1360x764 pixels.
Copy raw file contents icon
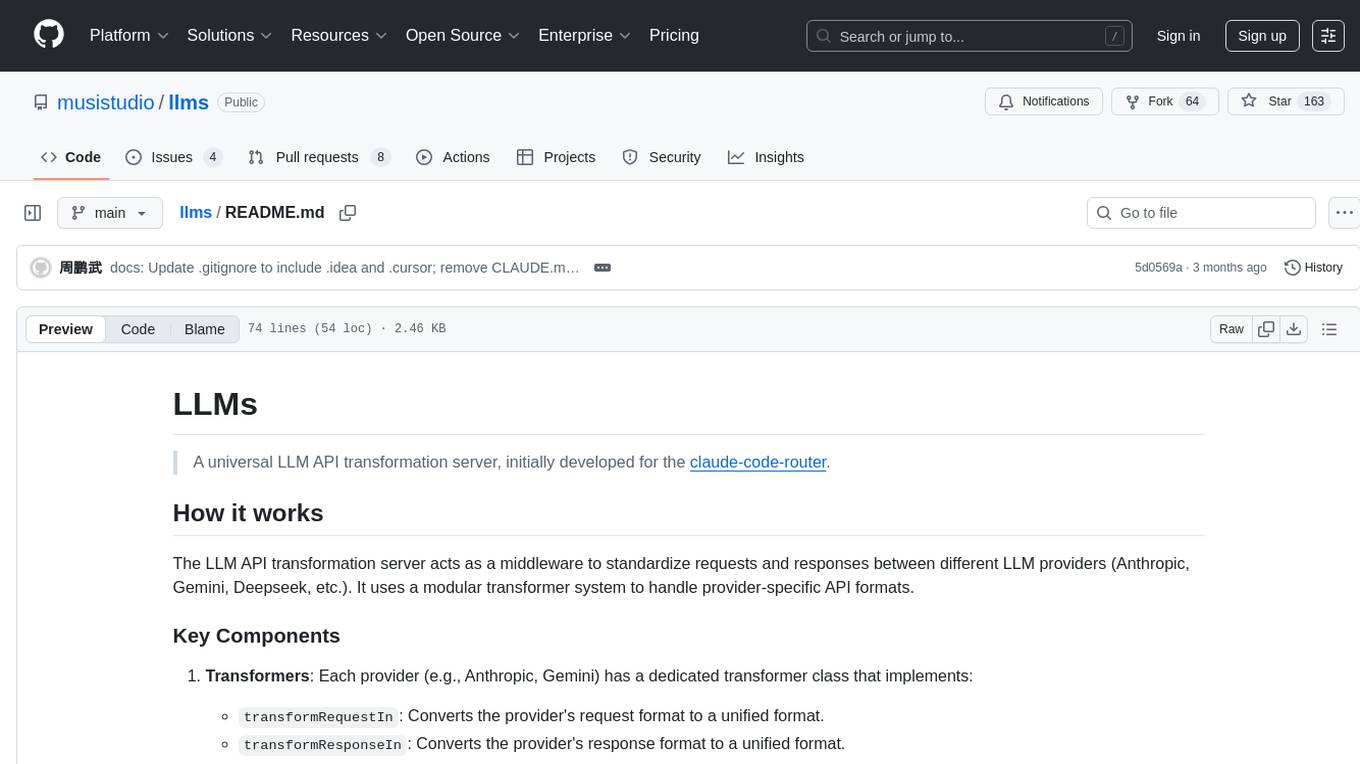1266,329
